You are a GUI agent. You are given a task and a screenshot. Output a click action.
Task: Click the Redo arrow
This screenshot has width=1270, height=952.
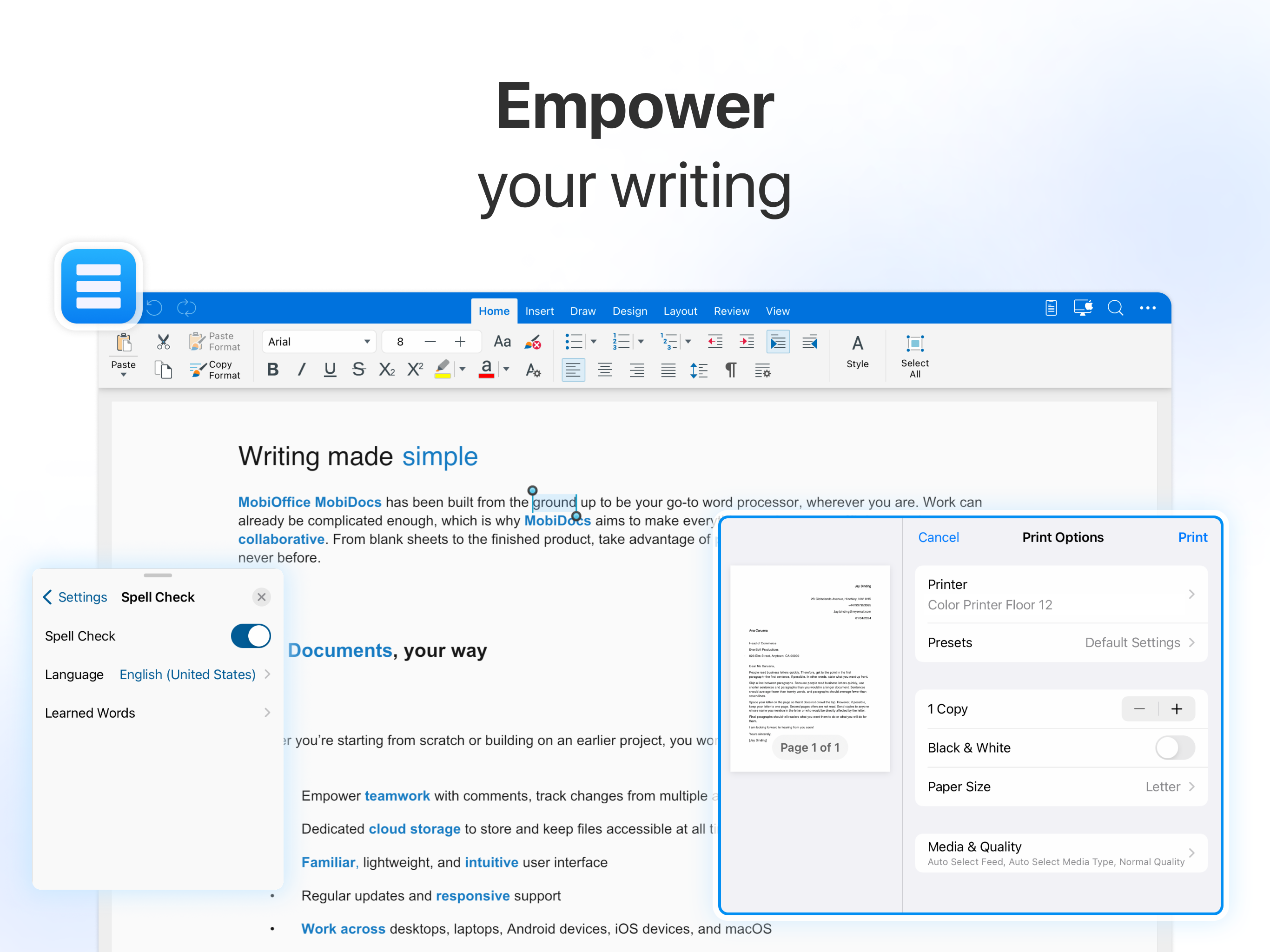click(x=186, y=308)
